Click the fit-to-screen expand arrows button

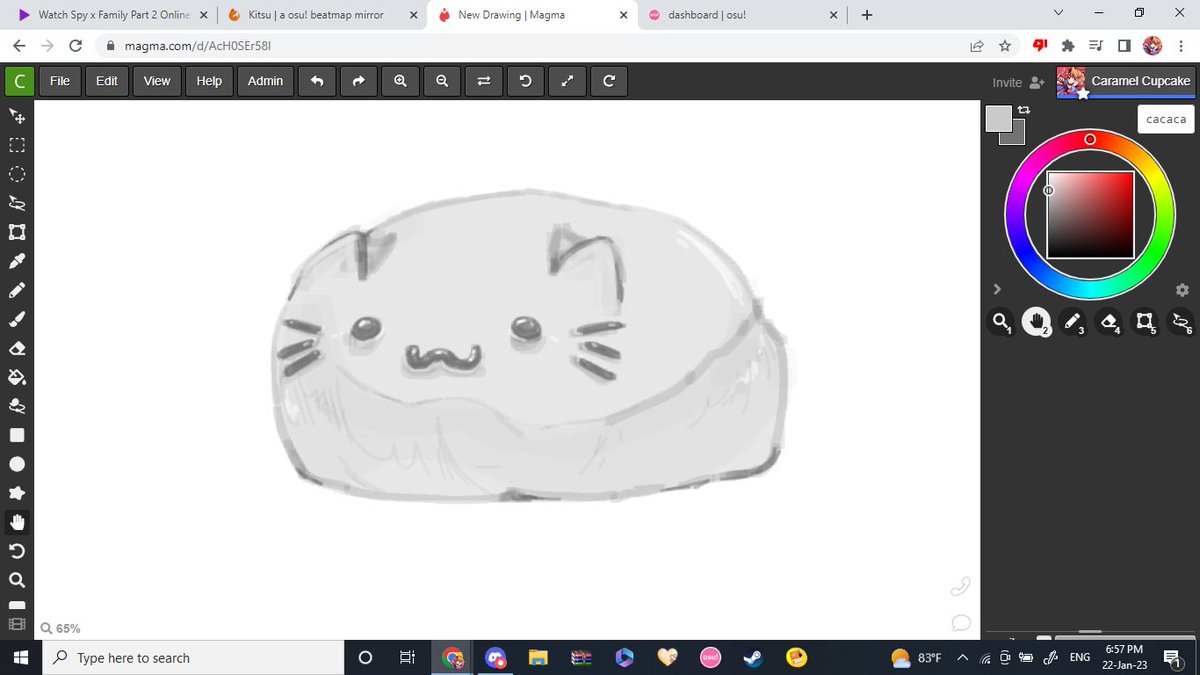pos(567,81)
